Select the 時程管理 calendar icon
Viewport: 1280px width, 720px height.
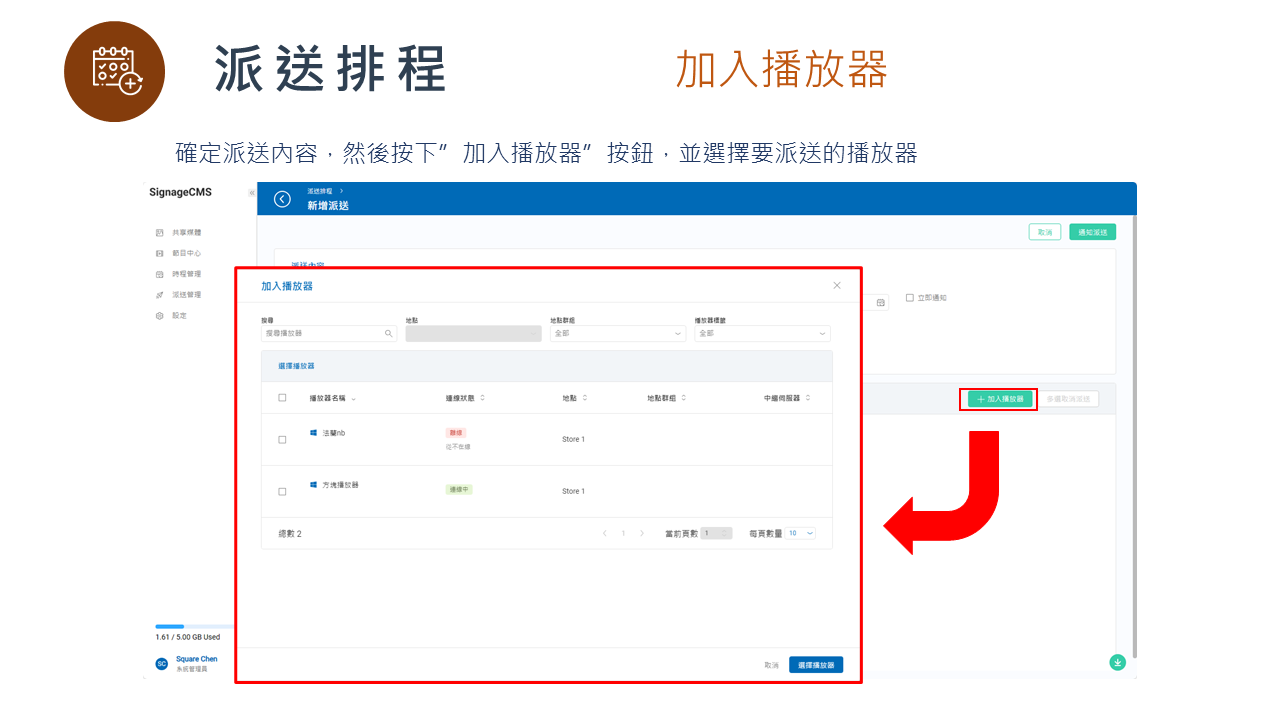pos(160,273)
